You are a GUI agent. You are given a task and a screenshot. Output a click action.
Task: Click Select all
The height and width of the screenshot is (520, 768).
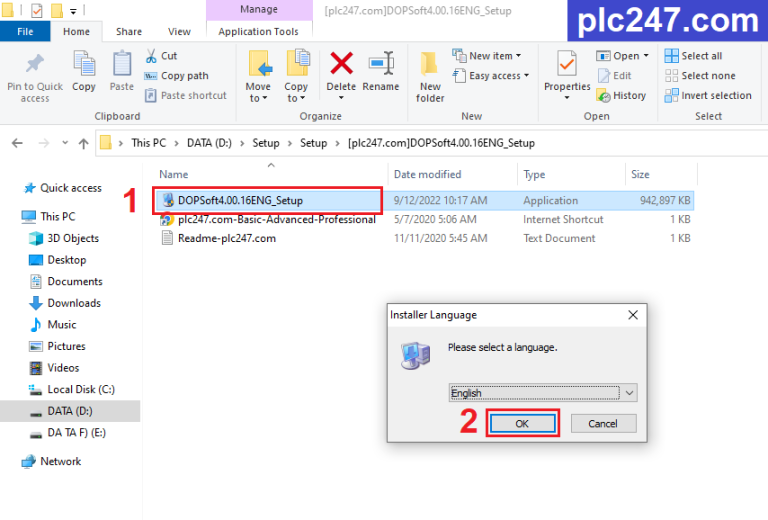[x=693, y=56]
